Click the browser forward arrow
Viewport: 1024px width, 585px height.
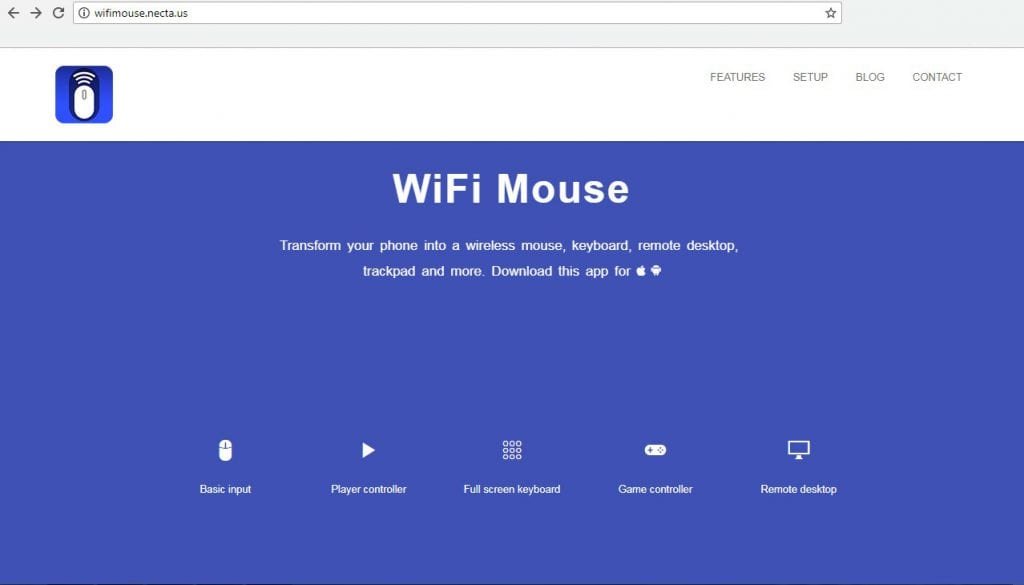point(35,13)
